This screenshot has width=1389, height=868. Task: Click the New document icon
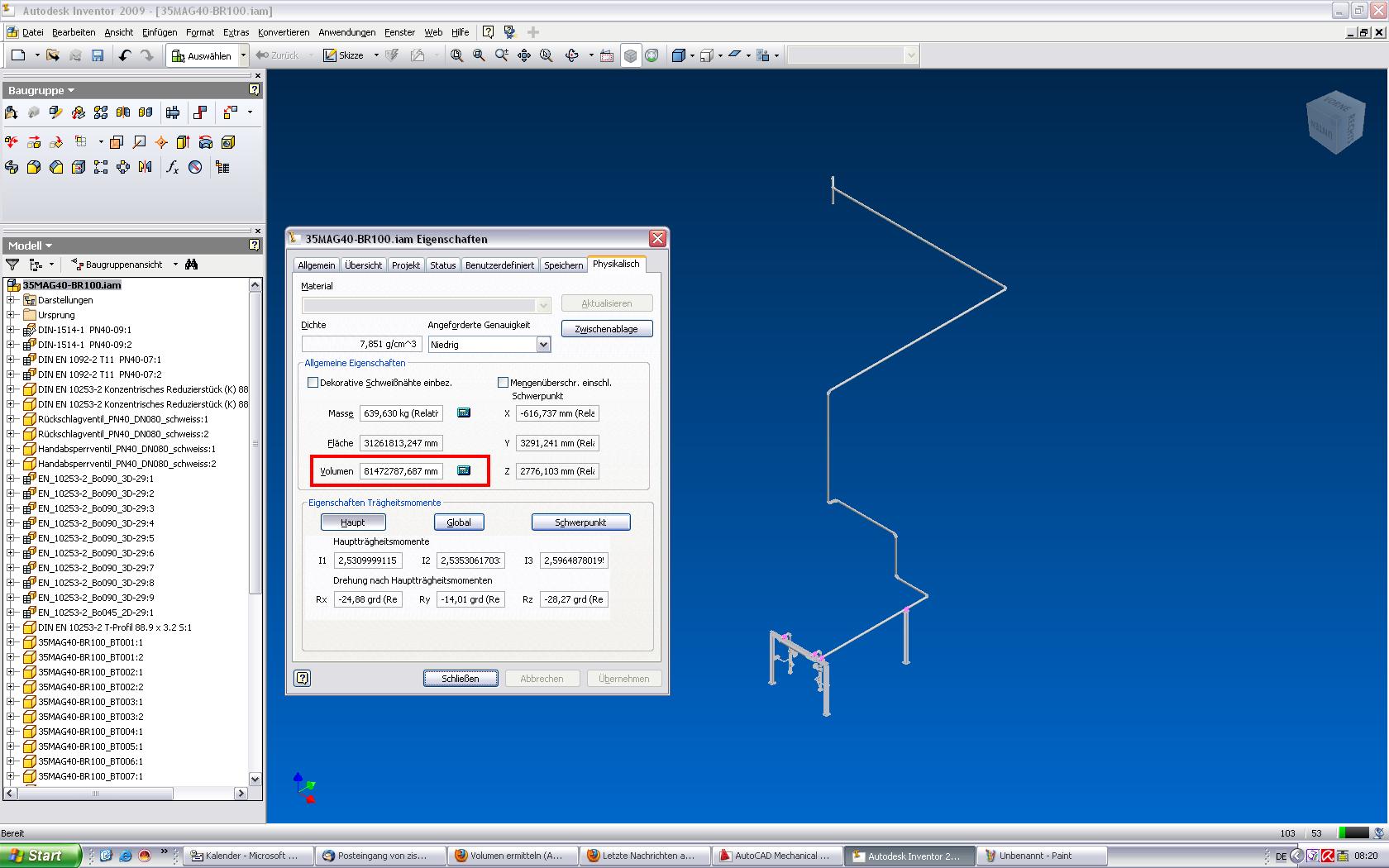coord(18,55)
